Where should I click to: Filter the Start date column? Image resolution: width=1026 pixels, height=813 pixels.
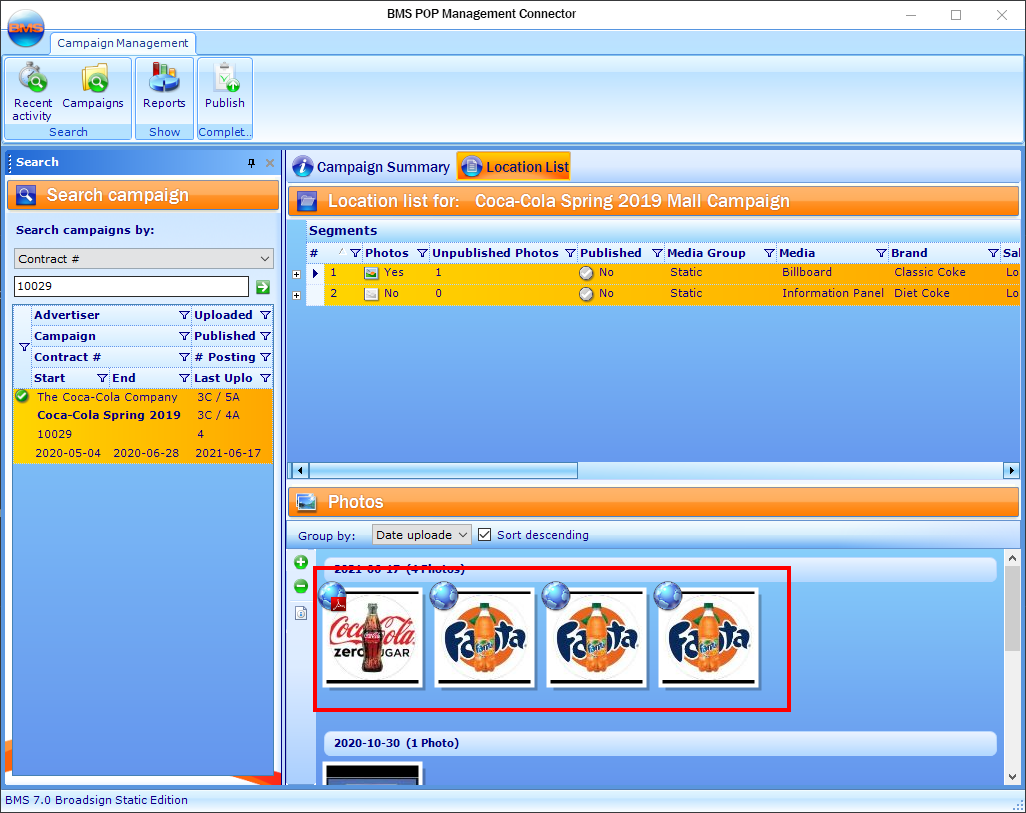pyautogui.click(x=102, y=378)
